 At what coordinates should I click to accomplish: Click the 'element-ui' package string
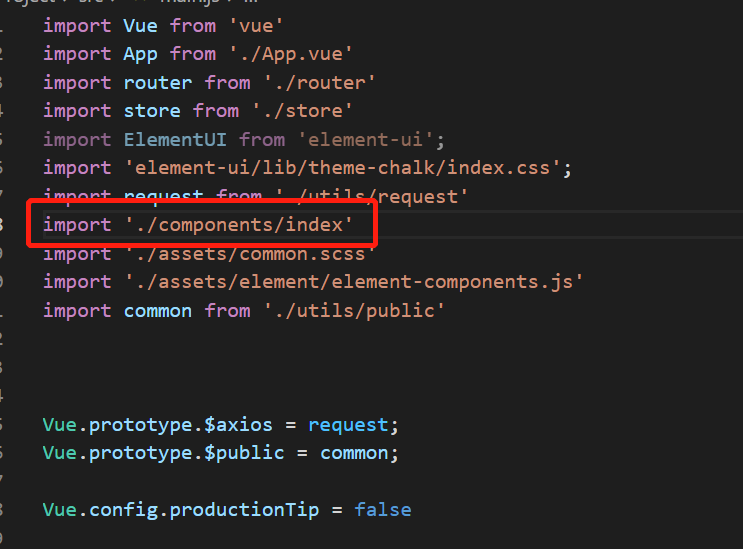366,140
